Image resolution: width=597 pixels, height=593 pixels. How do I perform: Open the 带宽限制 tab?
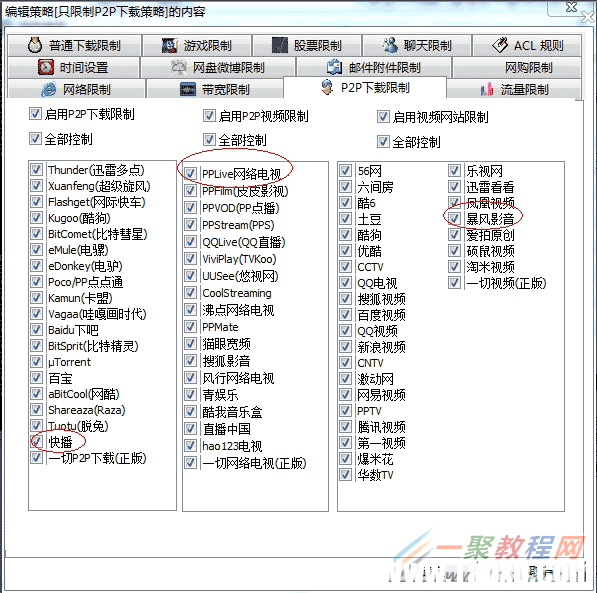pyautogui.click(x=215, y=90)
